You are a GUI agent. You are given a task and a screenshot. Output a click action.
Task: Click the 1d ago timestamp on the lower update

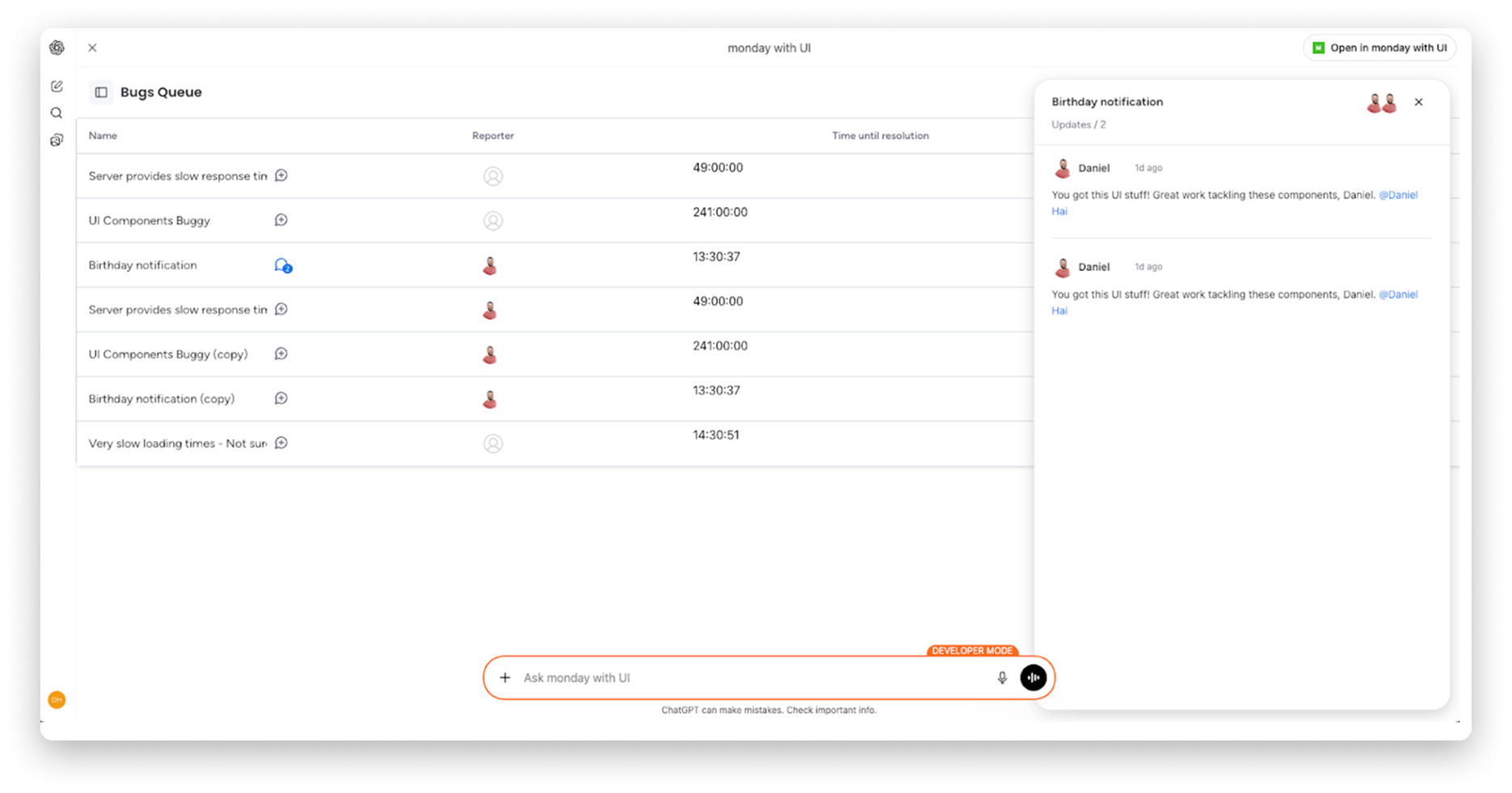point(1148,267)
